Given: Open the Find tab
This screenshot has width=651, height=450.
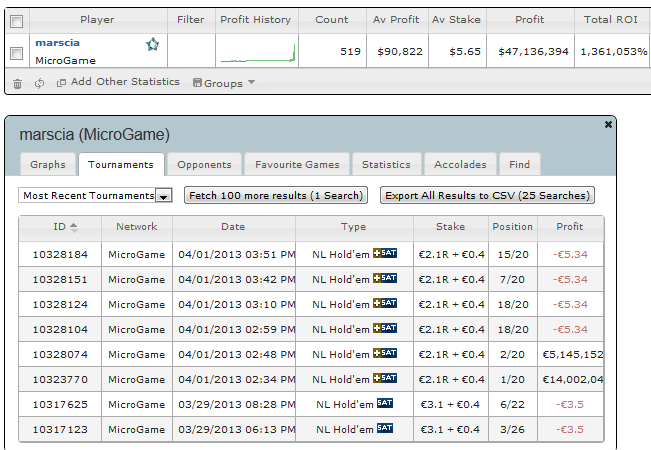Looking at the screenshot, I should coord(519,164).
